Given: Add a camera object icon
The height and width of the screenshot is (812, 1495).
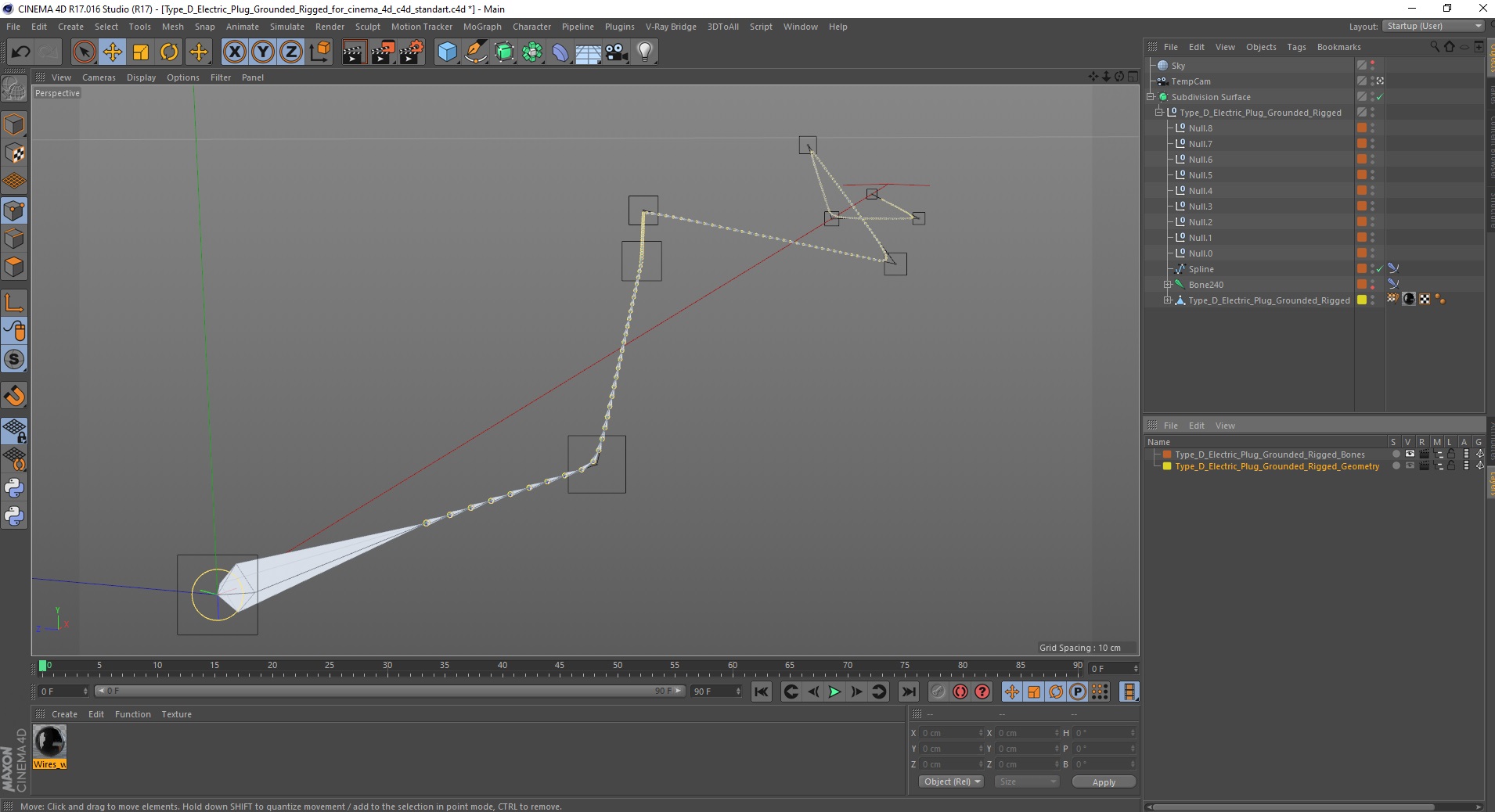Looking at the screenshot, I should (x=617, y=52).
